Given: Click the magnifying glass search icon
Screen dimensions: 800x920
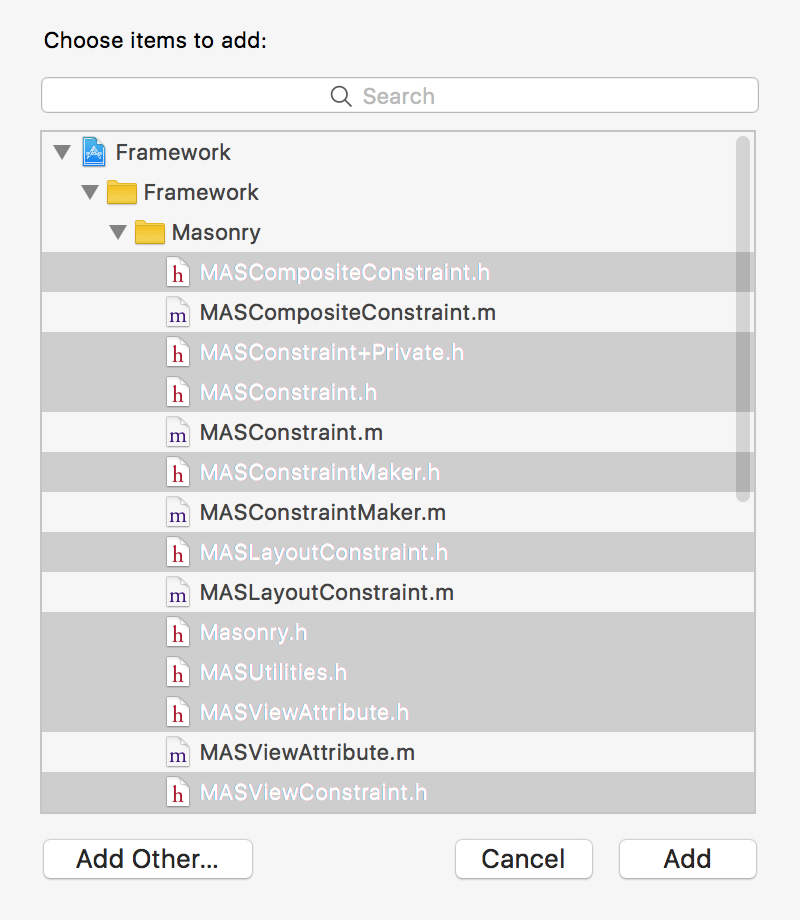Looking at the screenshot, I should click(341, 96).
